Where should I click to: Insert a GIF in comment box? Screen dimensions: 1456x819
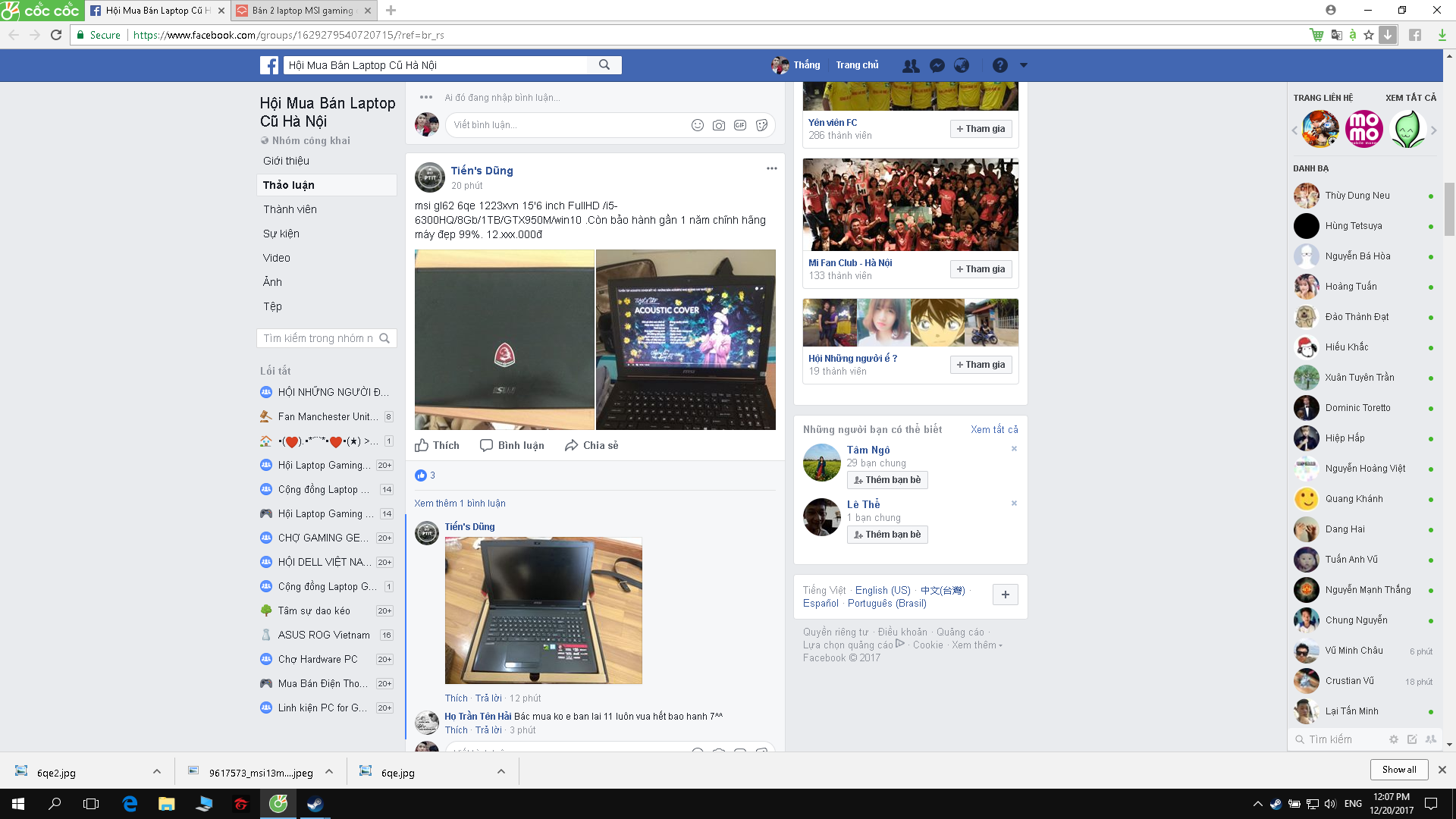[740, 125]
